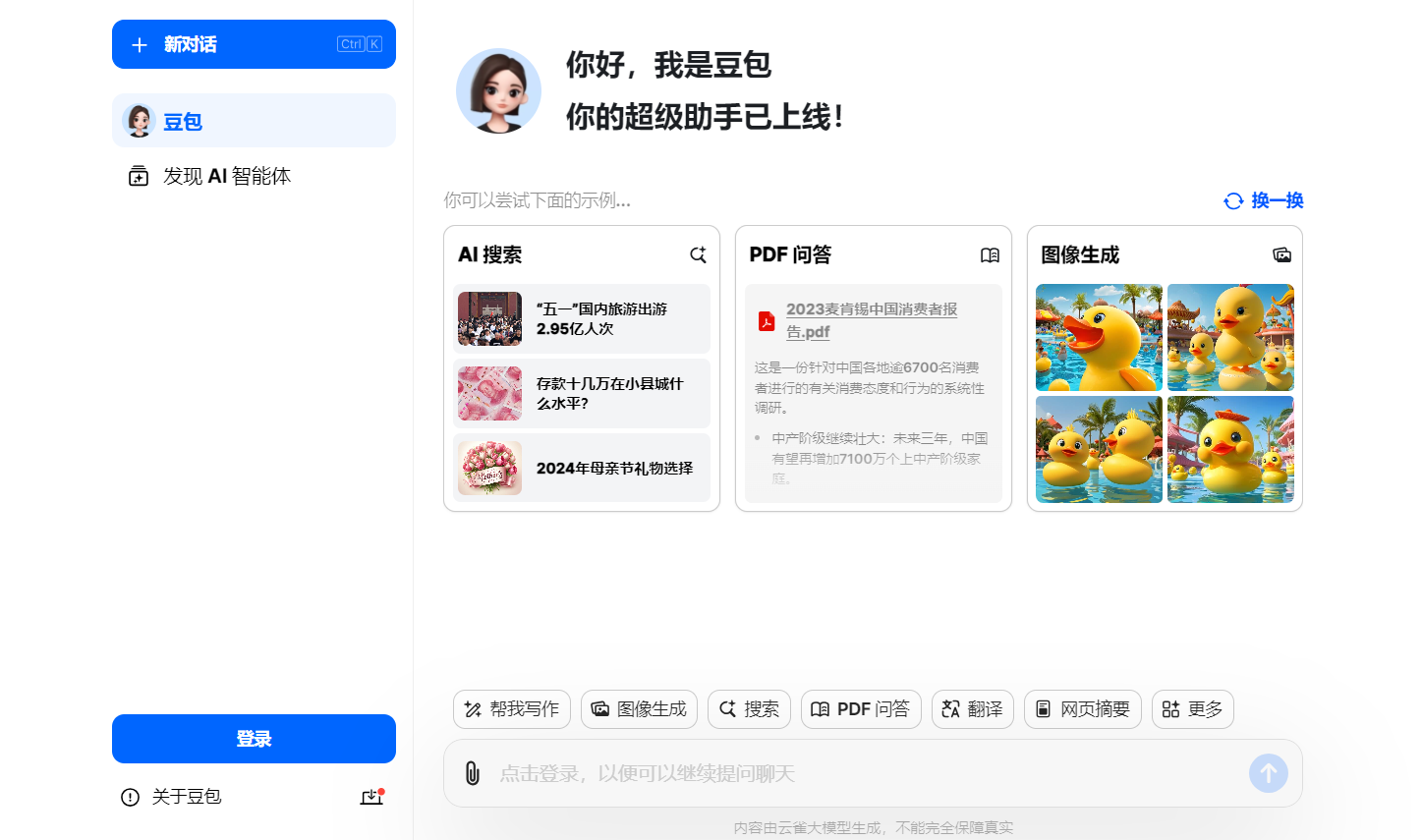Start a 新对话
This screenshot has width=1422, height=840.
tap(254, 43)
